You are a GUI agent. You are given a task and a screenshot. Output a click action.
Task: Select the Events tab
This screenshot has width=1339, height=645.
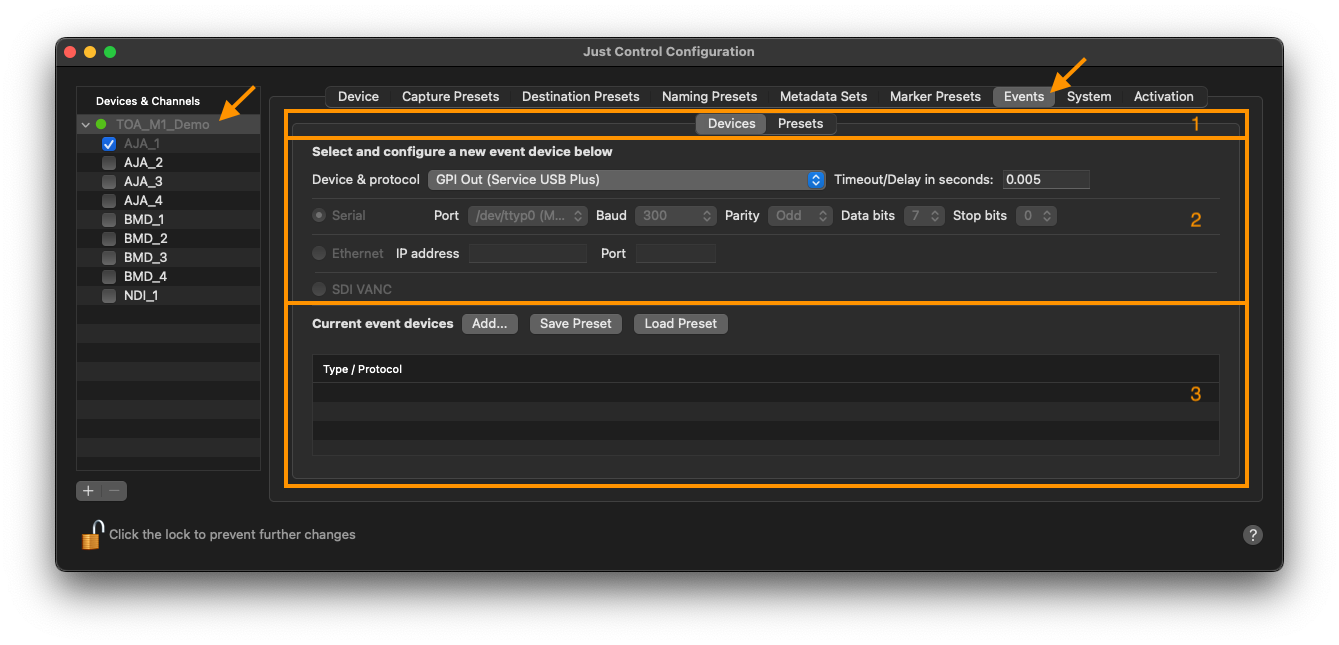[x=1024, y=97]
